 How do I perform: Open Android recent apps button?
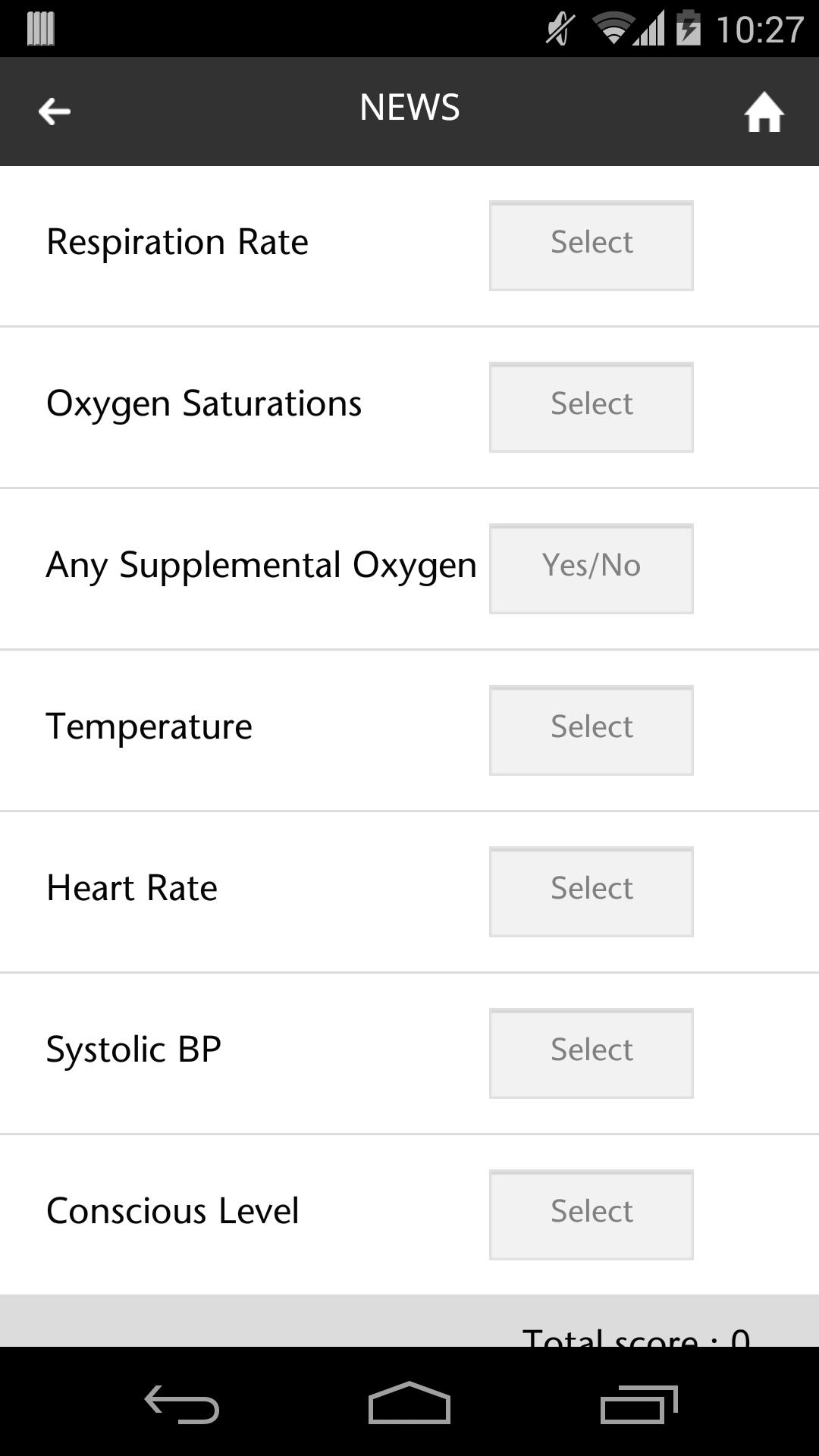(639, 1404)
